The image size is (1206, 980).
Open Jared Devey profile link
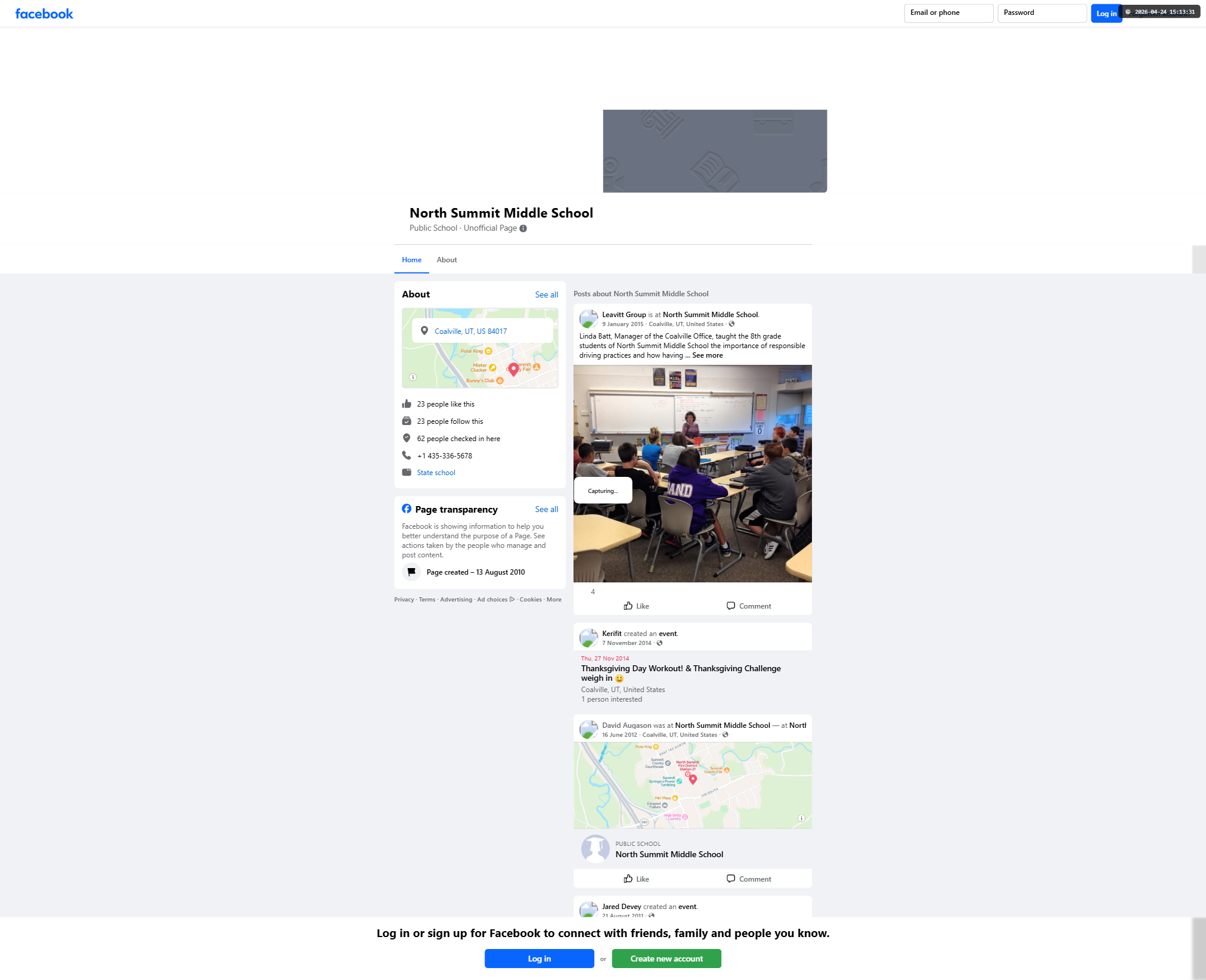click(x=622, y=907)
